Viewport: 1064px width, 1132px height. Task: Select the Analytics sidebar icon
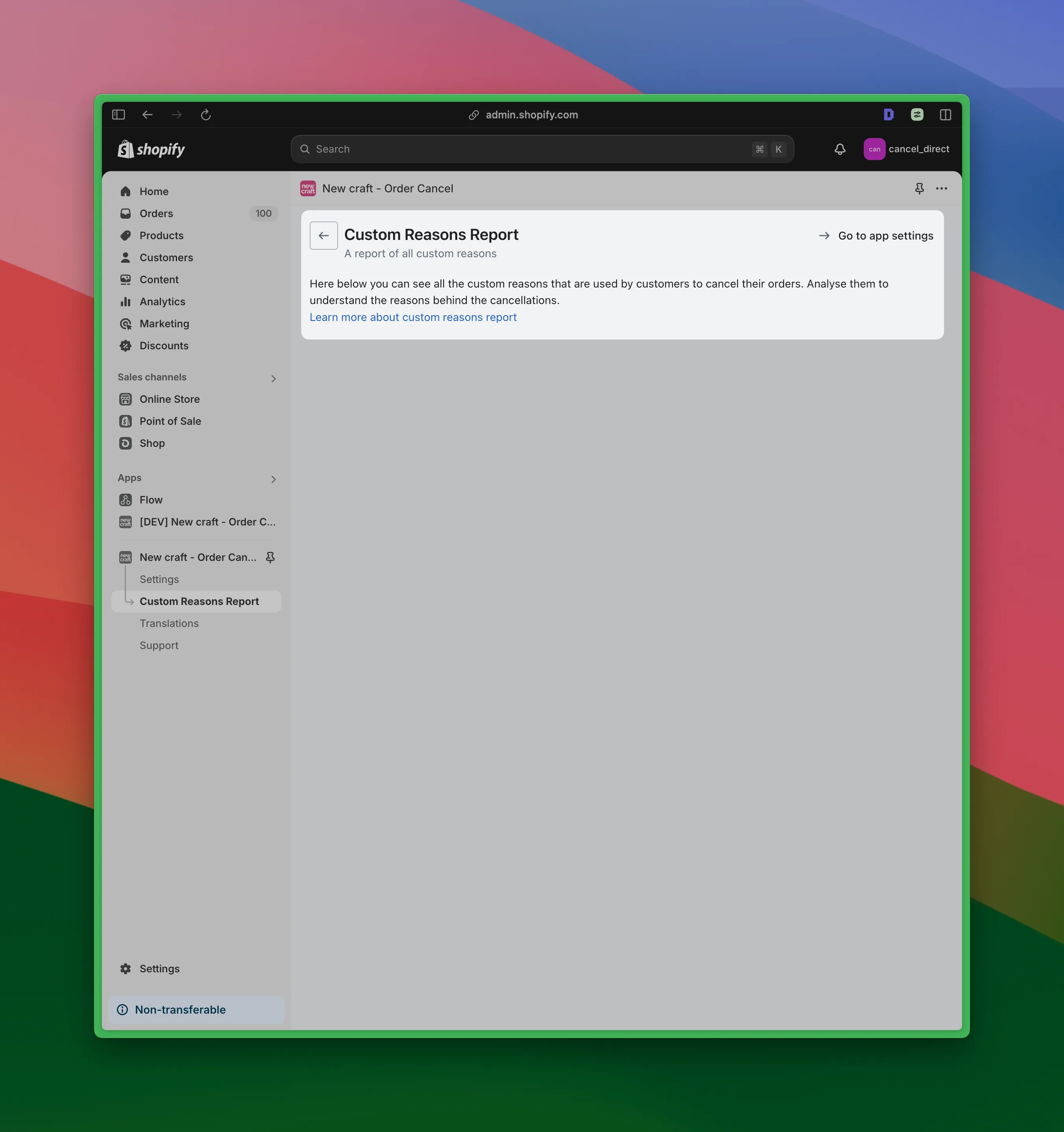click(125, 301)
